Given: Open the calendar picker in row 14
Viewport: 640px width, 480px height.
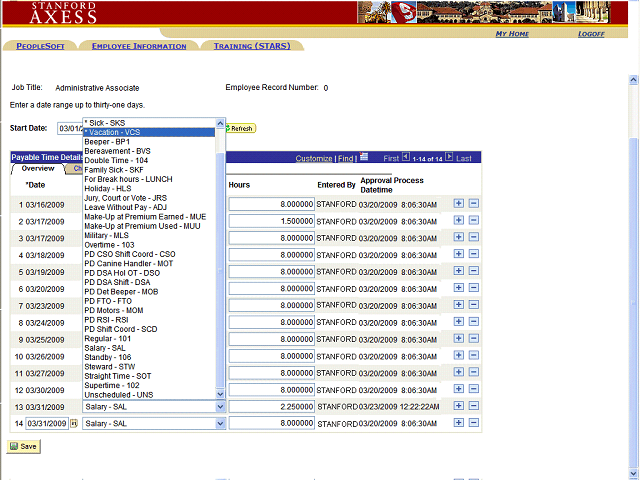Looking at the screenshot, I should click(x=73, y=424).
